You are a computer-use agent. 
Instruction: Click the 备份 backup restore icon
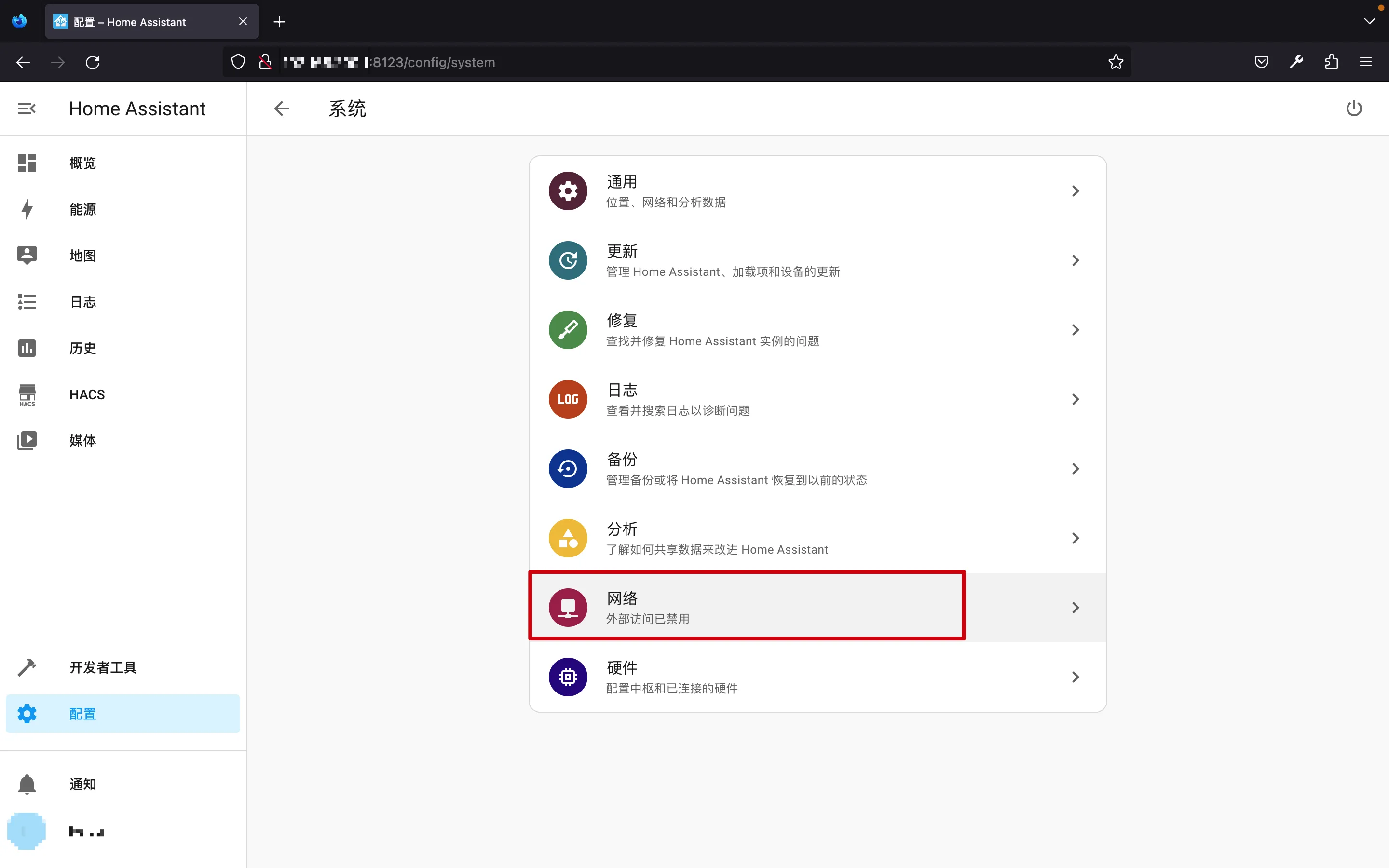pos(568,468)
